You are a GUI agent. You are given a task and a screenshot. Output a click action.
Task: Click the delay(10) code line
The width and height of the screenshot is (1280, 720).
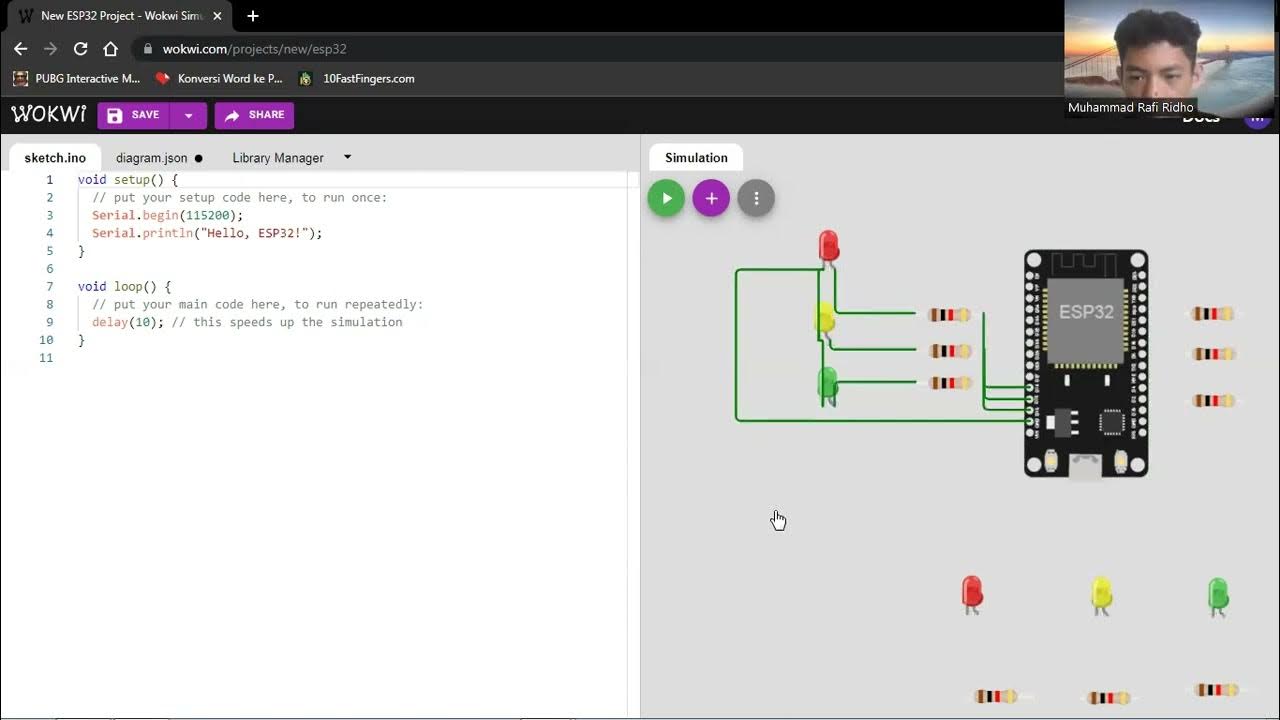247,322
